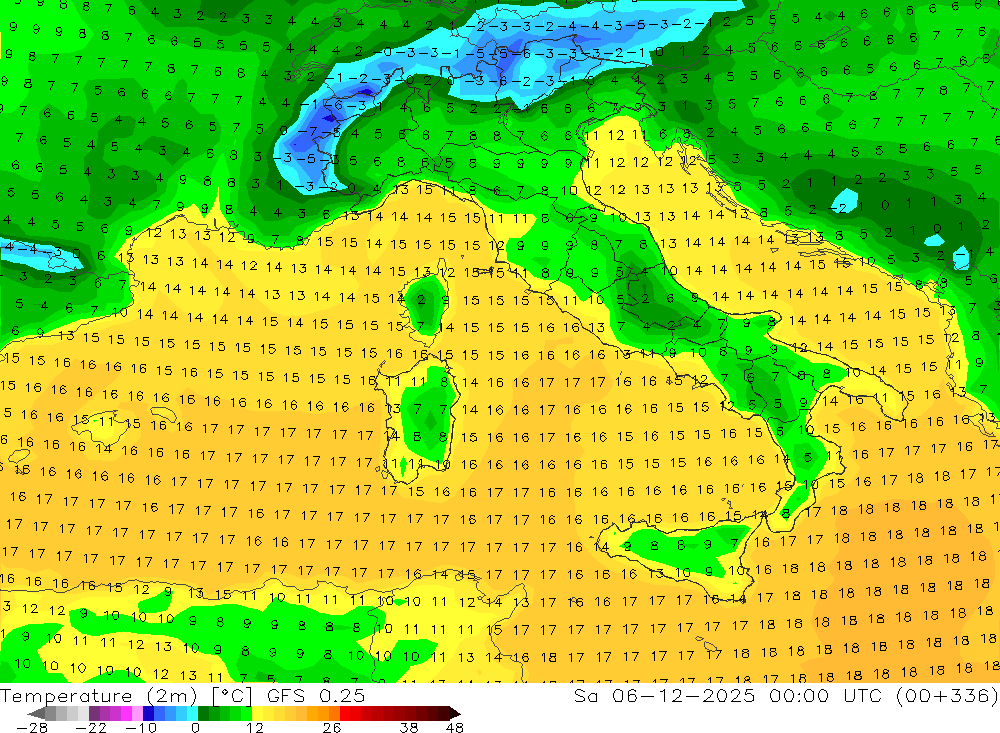Pick the bright magenta legend swatch
The height and width of the screenshot is (733, 1000).
pyautogui.click(x=126, y=713)
